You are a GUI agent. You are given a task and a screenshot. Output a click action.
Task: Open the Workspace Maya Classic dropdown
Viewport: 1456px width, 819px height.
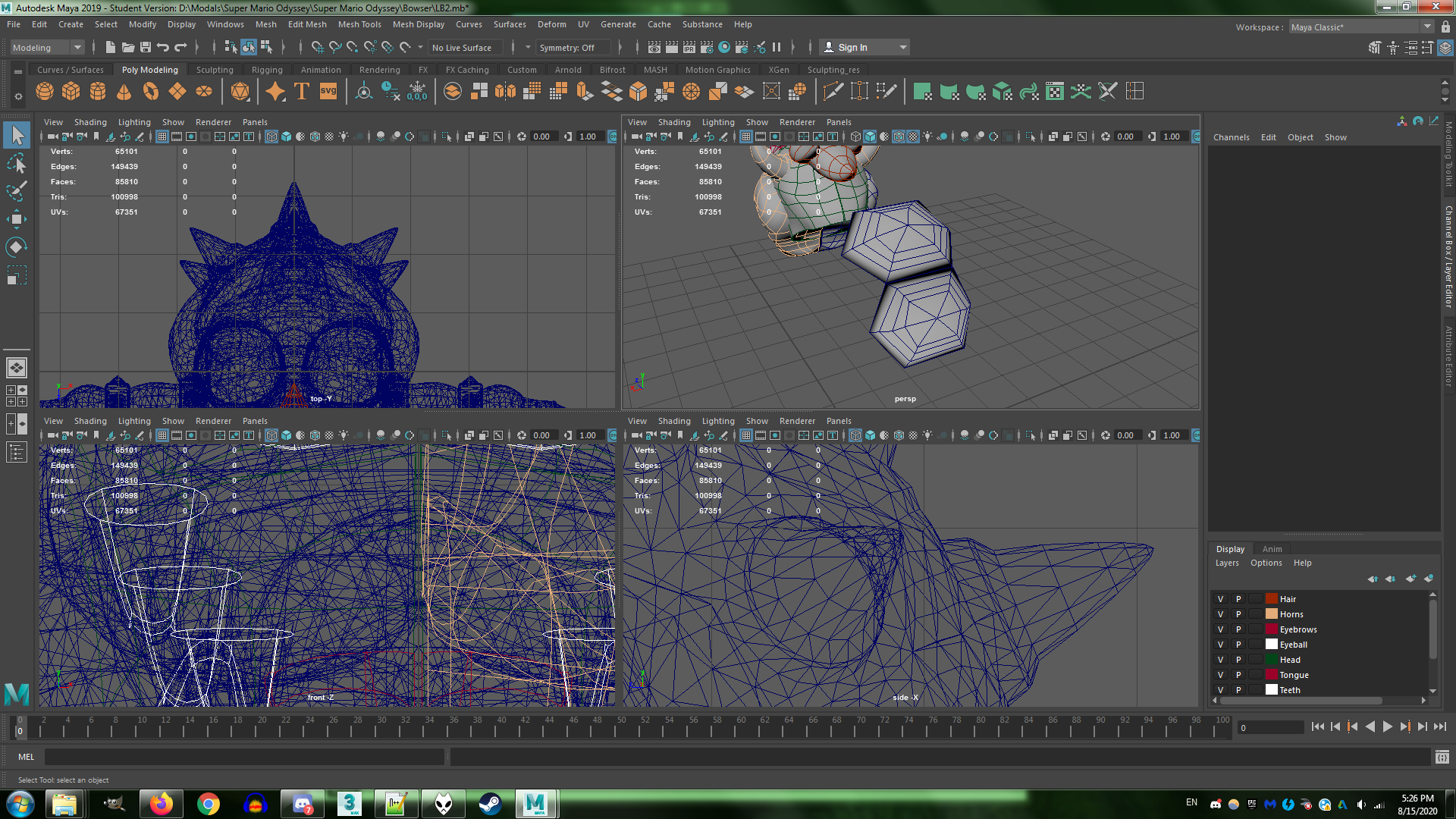[1361, 27]
